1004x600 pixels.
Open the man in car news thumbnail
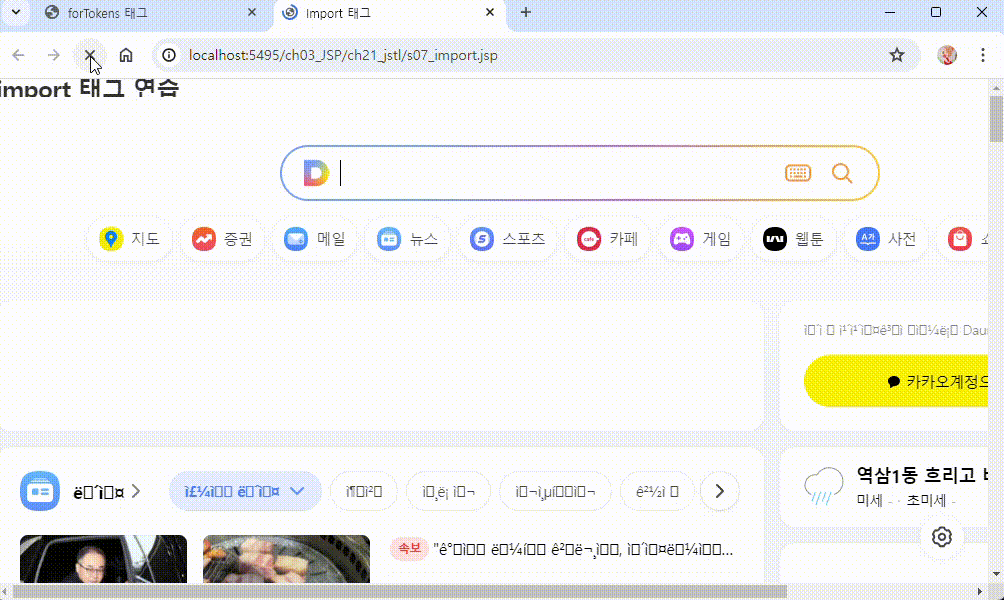click(x=104, y=559)
